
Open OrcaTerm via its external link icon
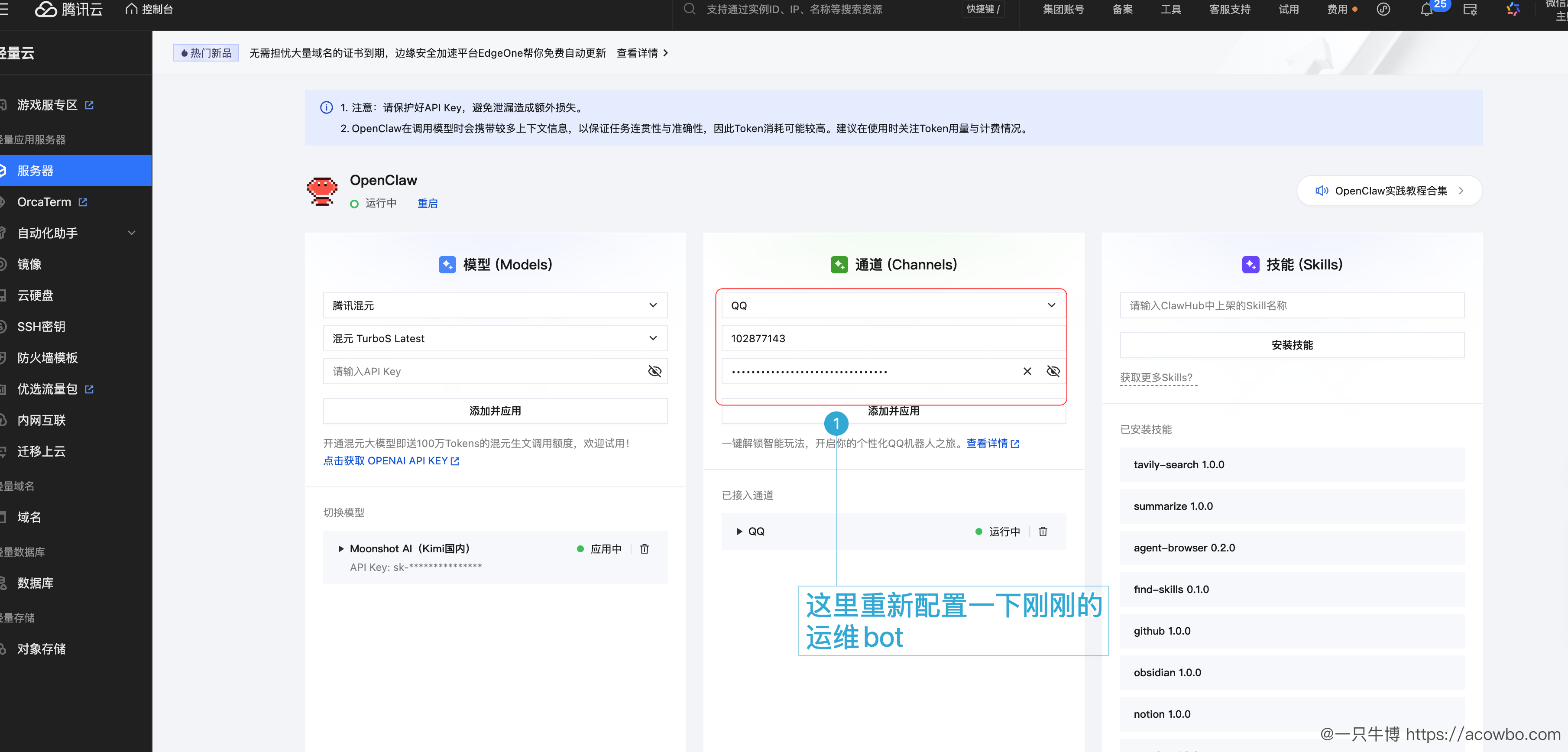click(x=84, y=201)
